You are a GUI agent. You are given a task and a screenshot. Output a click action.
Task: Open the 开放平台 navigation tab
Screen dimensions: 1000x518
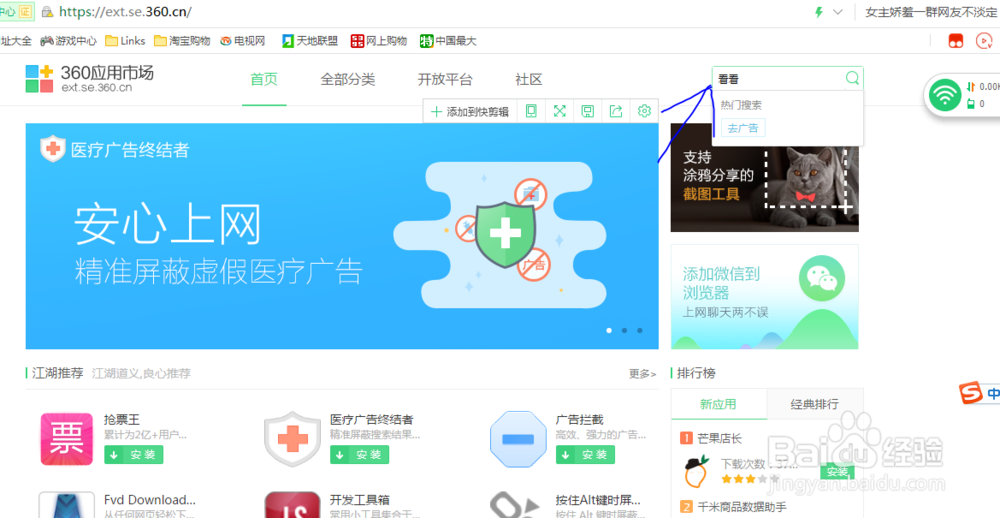(x=445, y=80)
